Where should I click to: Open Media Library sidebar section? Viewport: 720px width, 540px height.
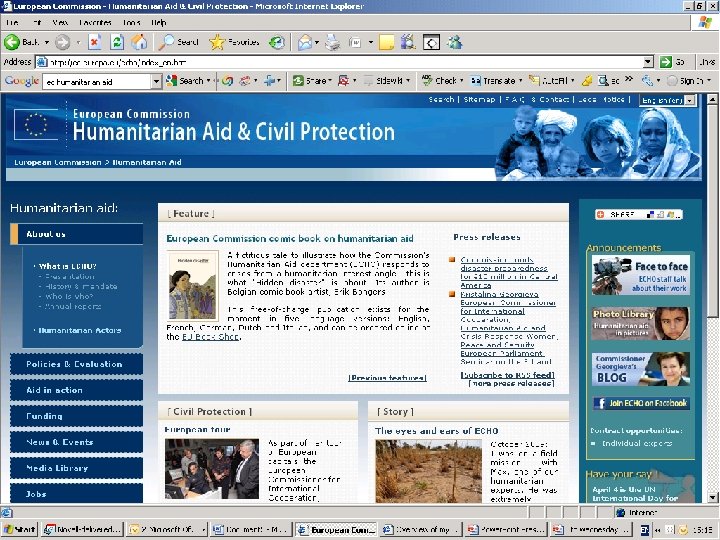[x=76, y=468]
